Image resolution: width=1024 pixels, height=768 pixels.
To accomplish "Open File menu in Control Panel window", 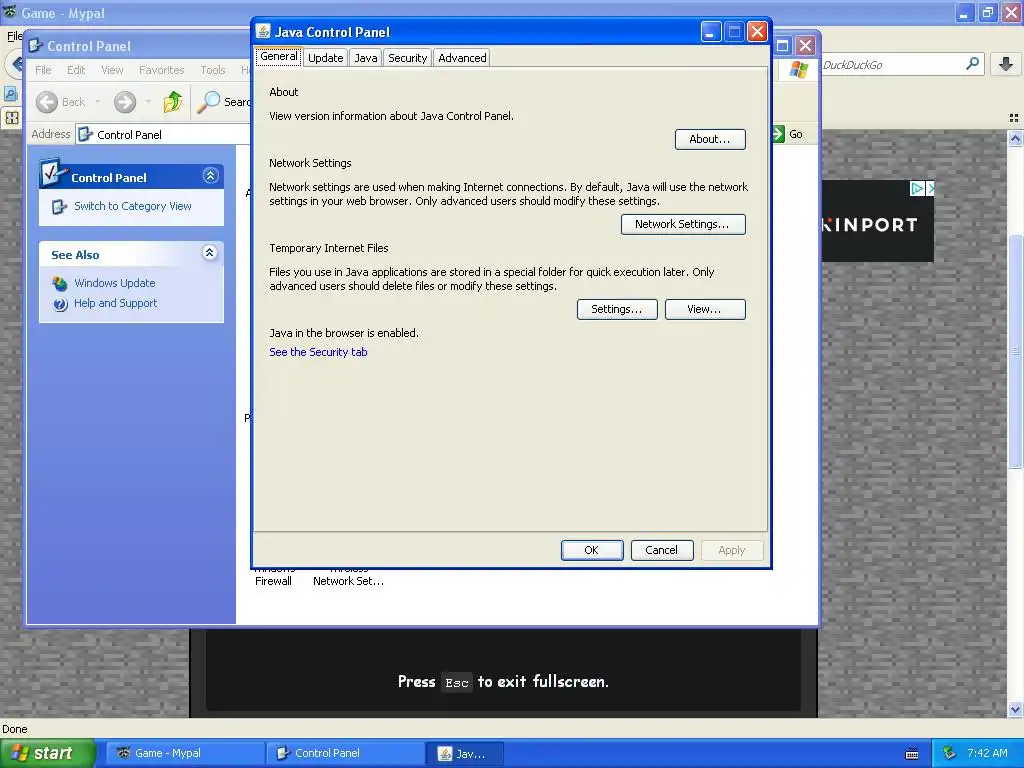I will (43, 70).
